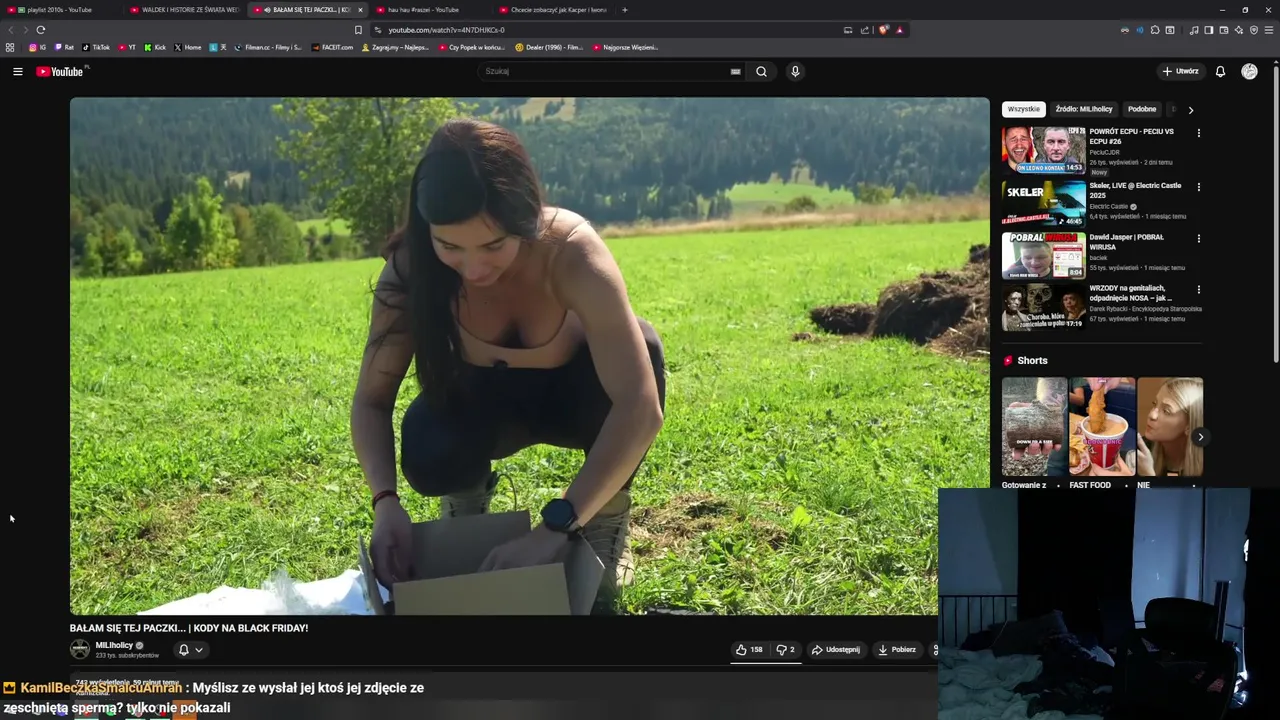Open Brave Rewards triangle icon
Image resolution: width=1280 pixels, height=720 pixels.
(x=899, y=30)
